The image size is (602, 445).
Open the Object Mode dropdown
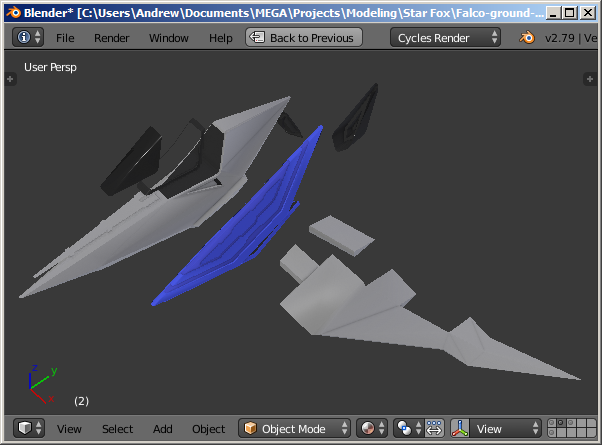coord(294,428)
